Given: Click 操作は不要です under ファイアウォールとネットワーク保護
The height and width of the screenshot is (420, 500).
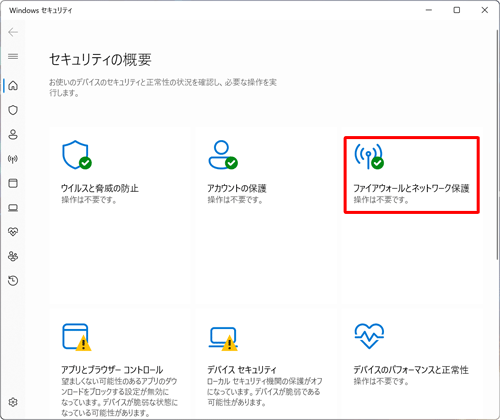Looking at the screenshot, I should [x=381, y=200].
